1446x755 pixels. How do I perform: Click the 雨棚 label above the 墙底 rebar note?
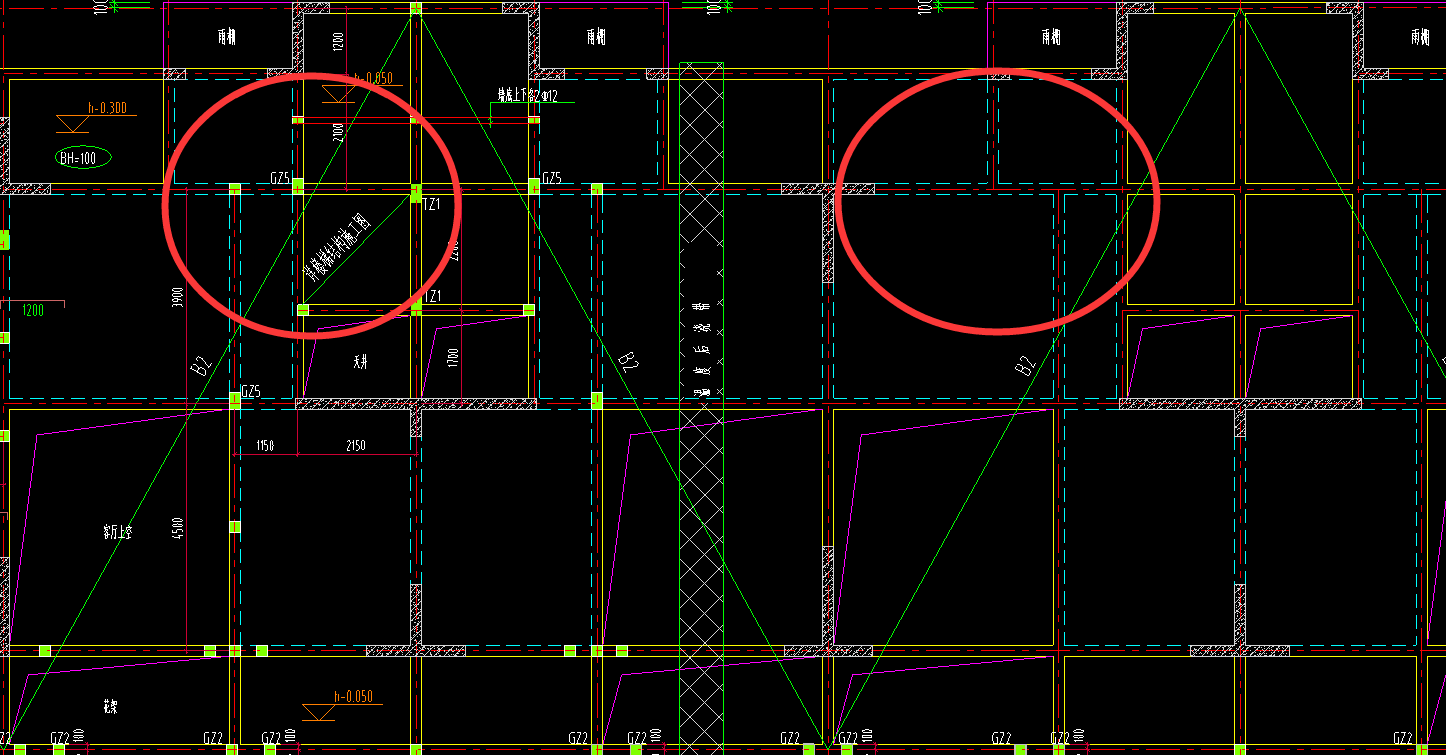(596, 37)
